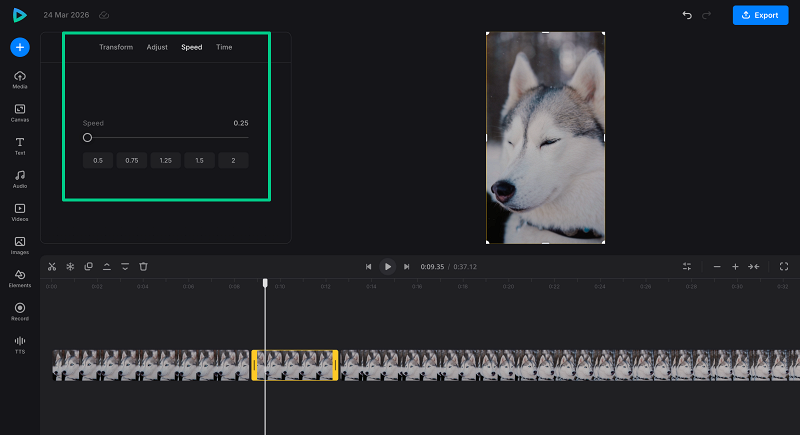Image resolution: width=800 pixels, height=435 pixels.
Task: Click the total duration 0:37.12 text
Action: (465, 267)
